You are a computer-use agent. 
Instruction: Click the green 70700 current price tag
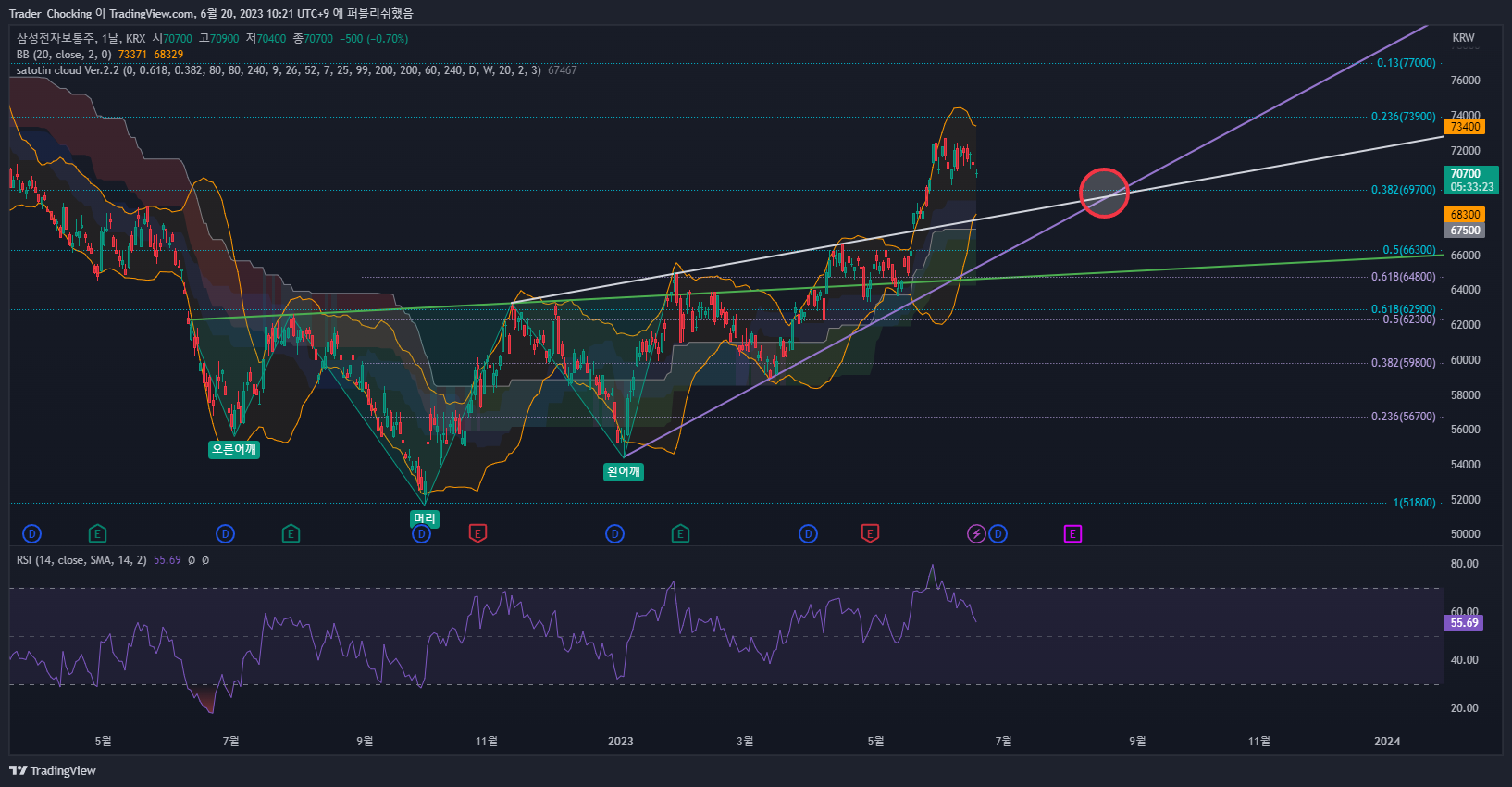pyautogui.click(x=1471, y=181)
